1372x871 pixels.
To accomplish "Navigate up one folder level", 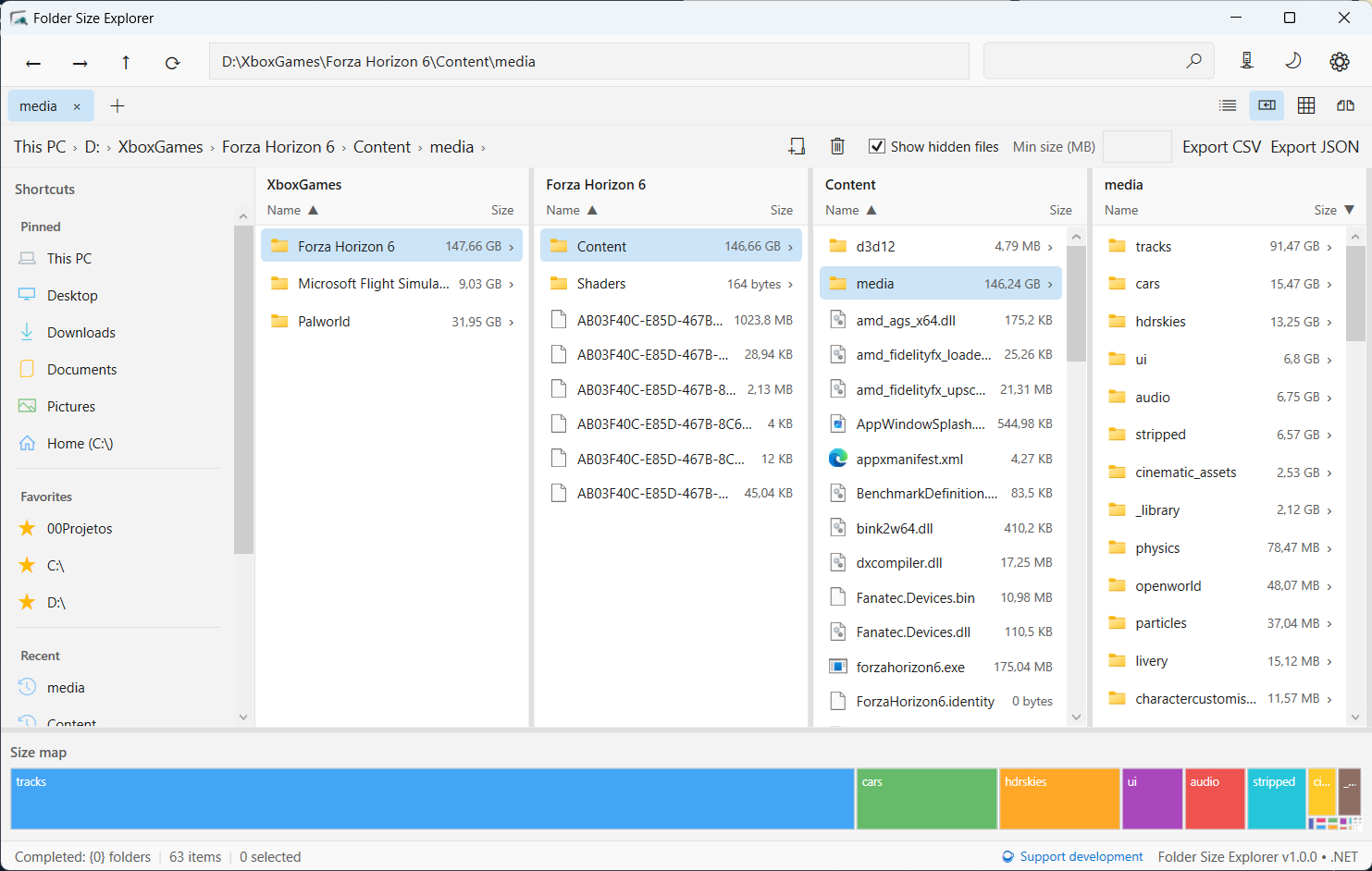I will click(126, 63).
